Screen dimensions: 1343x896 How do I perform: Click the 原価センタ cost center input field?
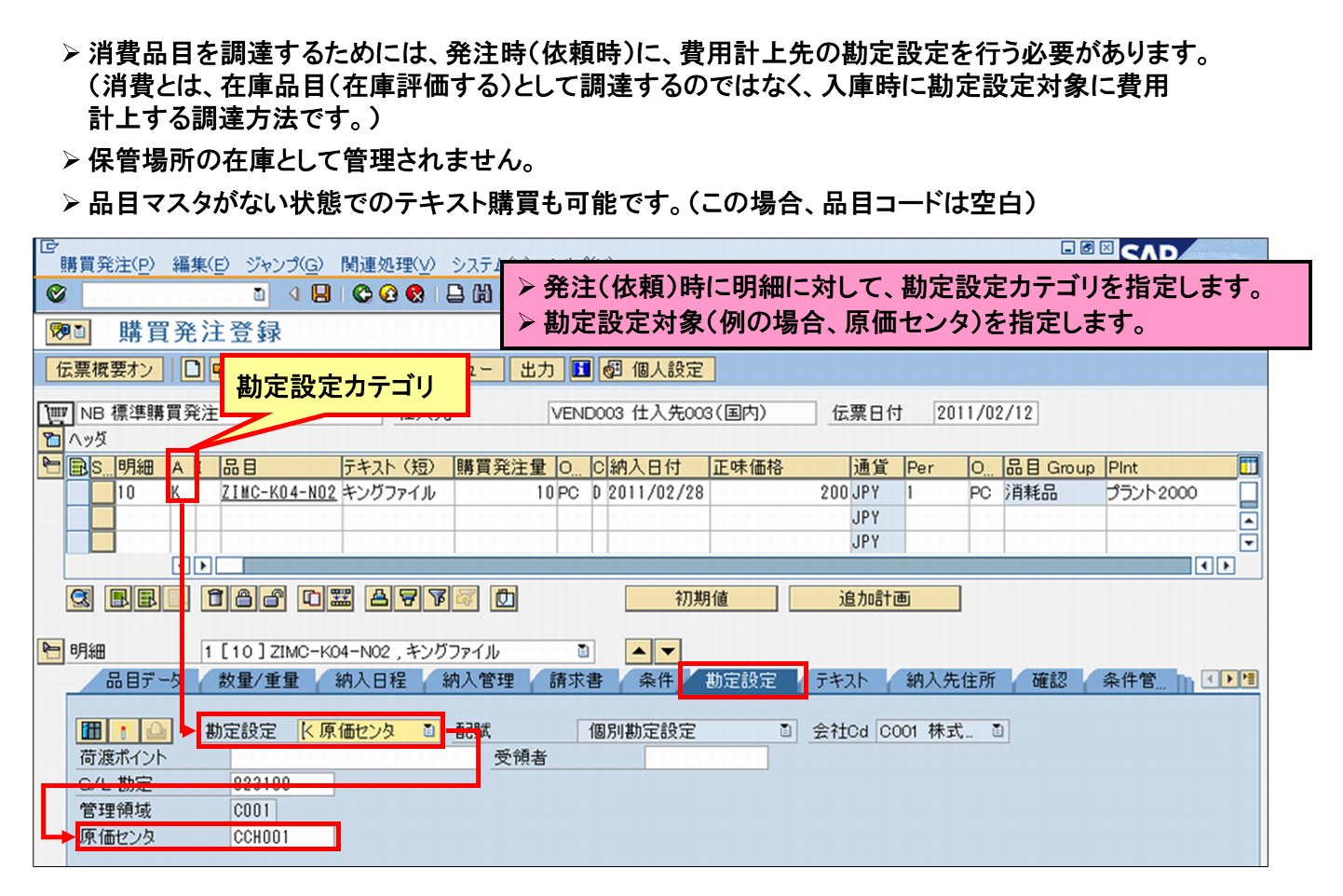click(284, 836)
